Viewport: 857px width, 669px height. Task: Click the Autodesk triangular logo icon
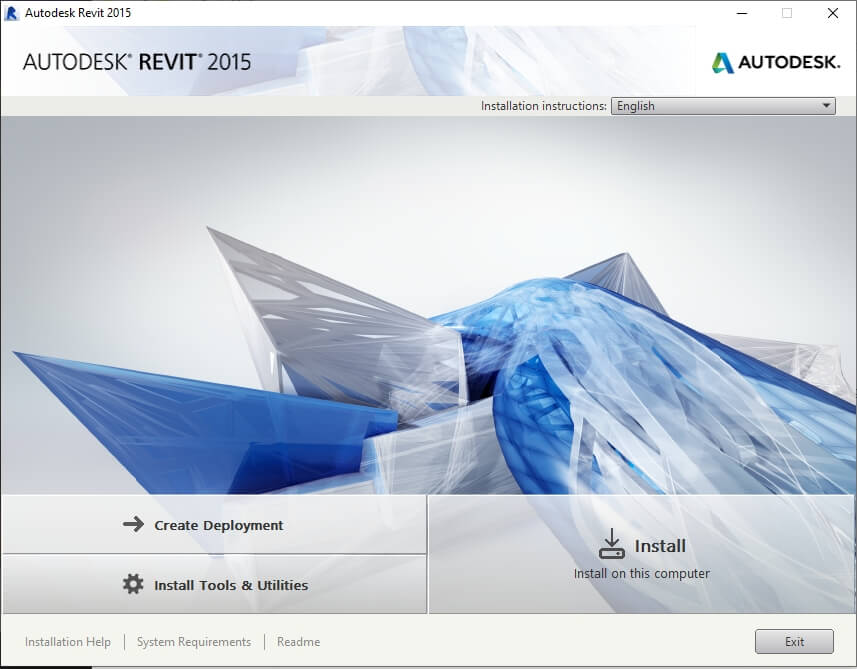[722, 63]
